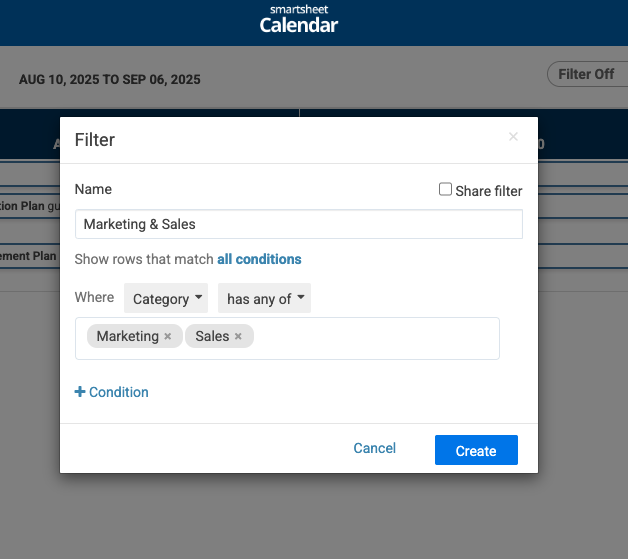Viewport: 628px width, 559px height.
Task: Open the 'has any of' operator dropdown
Action: (x=264, y=298)
